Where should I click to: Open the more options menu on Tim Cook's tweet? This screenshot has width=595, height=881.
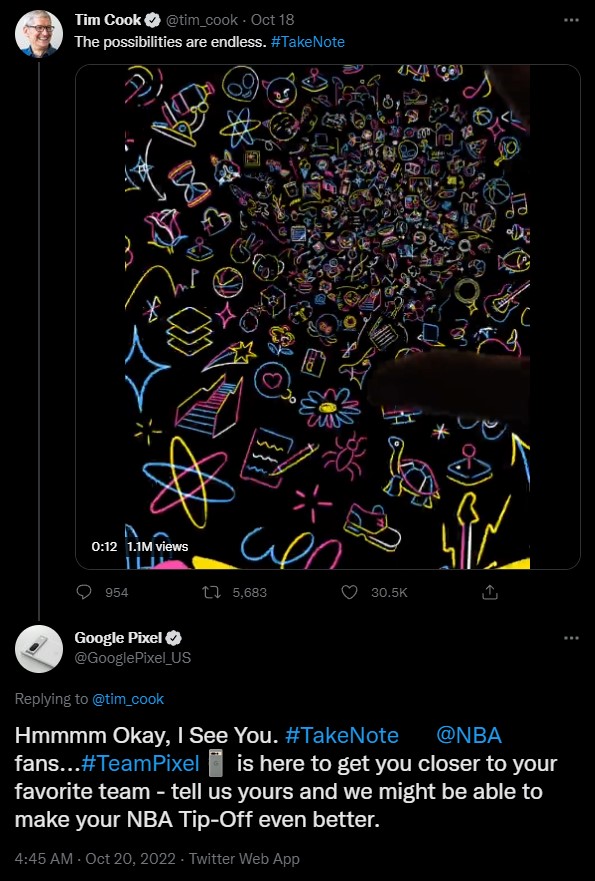(571, 20)
